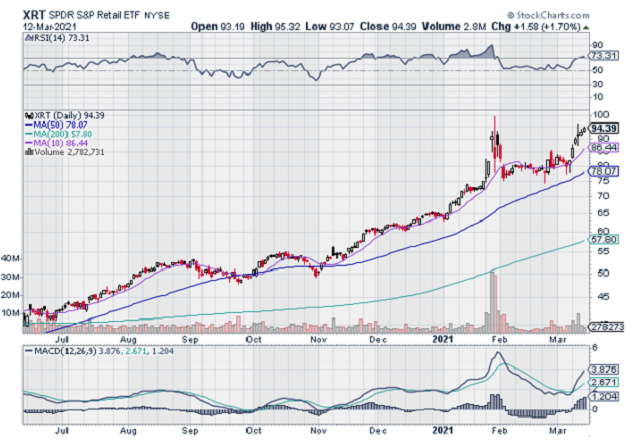Click the candlestick icon beside XRT (Daily)
The image size is (630, 442).
[29, 116]
